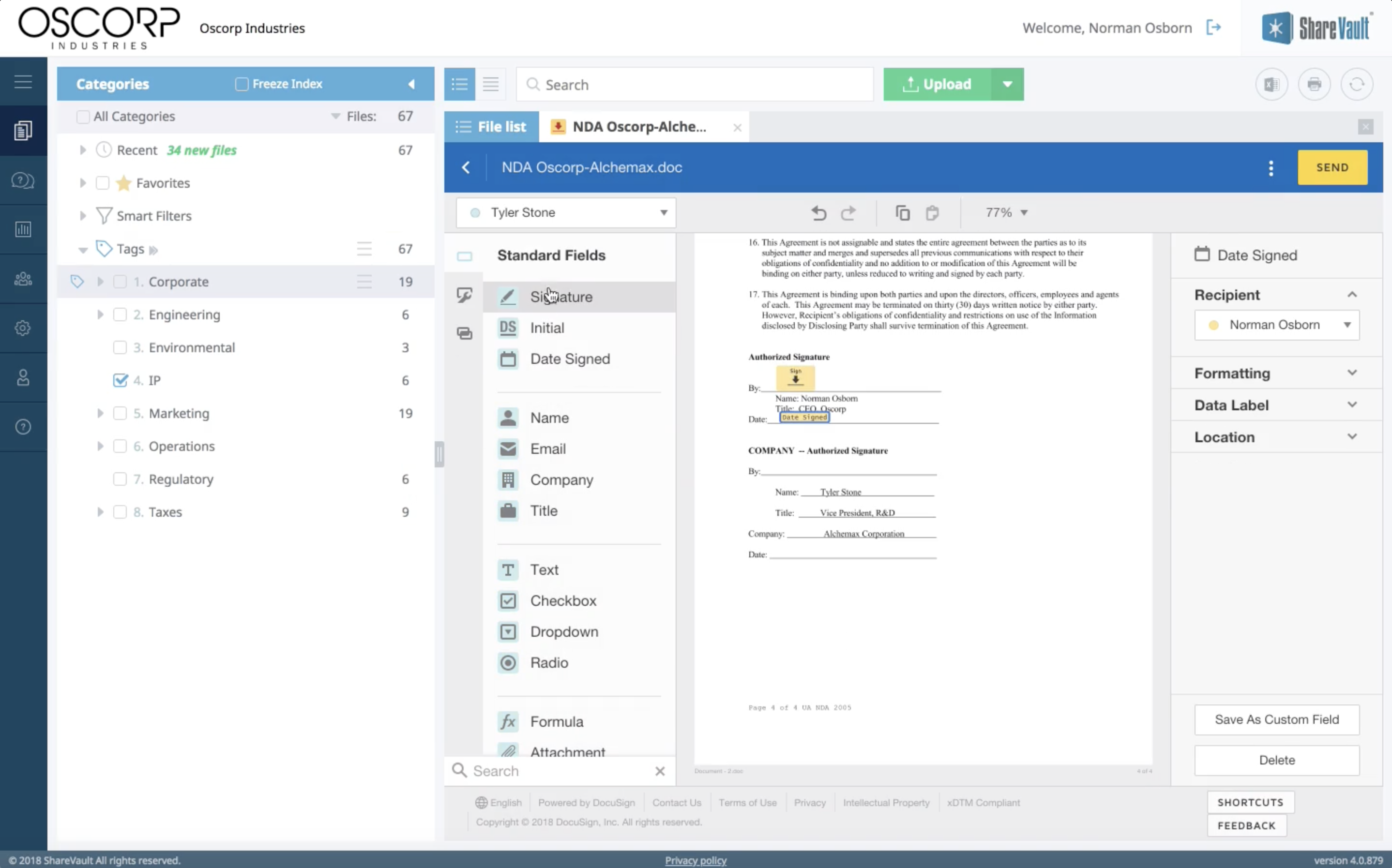1392x868 pixels.
Task: Open the Privacy policy link in footer
Action: pos(696,860)
